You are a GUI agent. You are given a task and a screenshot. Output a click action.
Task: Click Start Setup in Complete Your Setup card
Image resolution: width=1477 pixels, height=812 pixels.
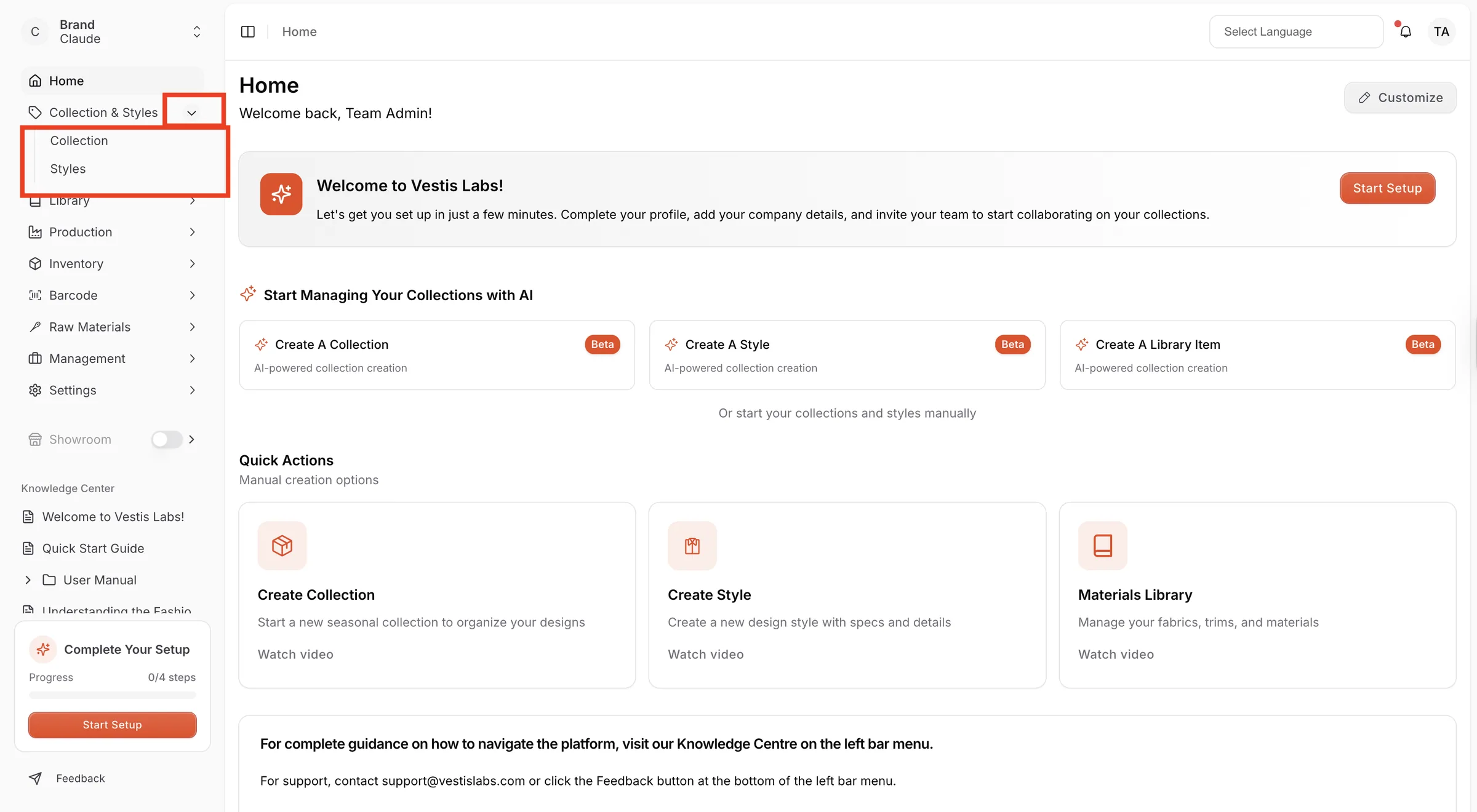click(x=113, y=725)
